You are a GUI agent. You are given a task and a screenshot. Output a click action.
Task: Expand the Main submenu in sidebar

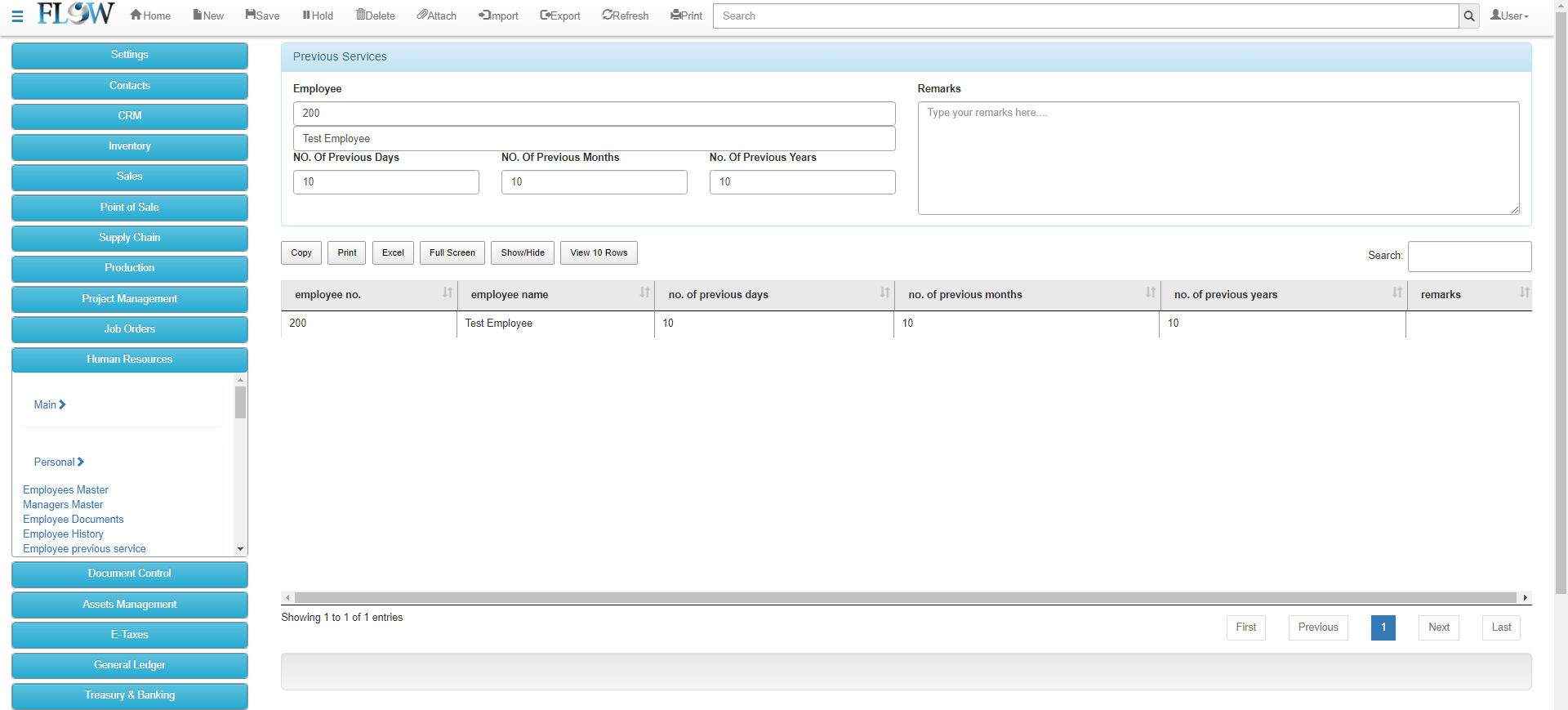click(50, 404)
